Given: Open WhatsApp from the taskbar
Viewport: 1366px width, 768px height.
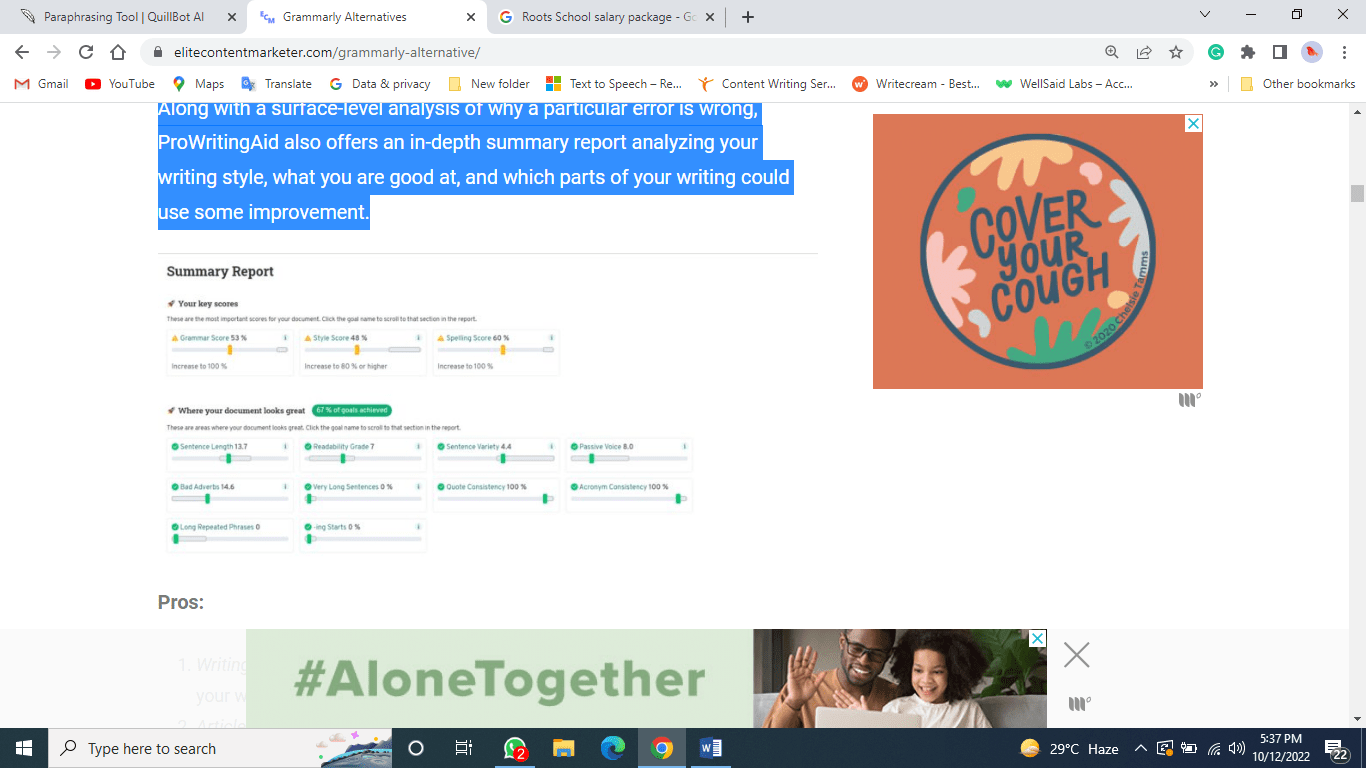Looking at the screenshot, I should coord(515,748).
